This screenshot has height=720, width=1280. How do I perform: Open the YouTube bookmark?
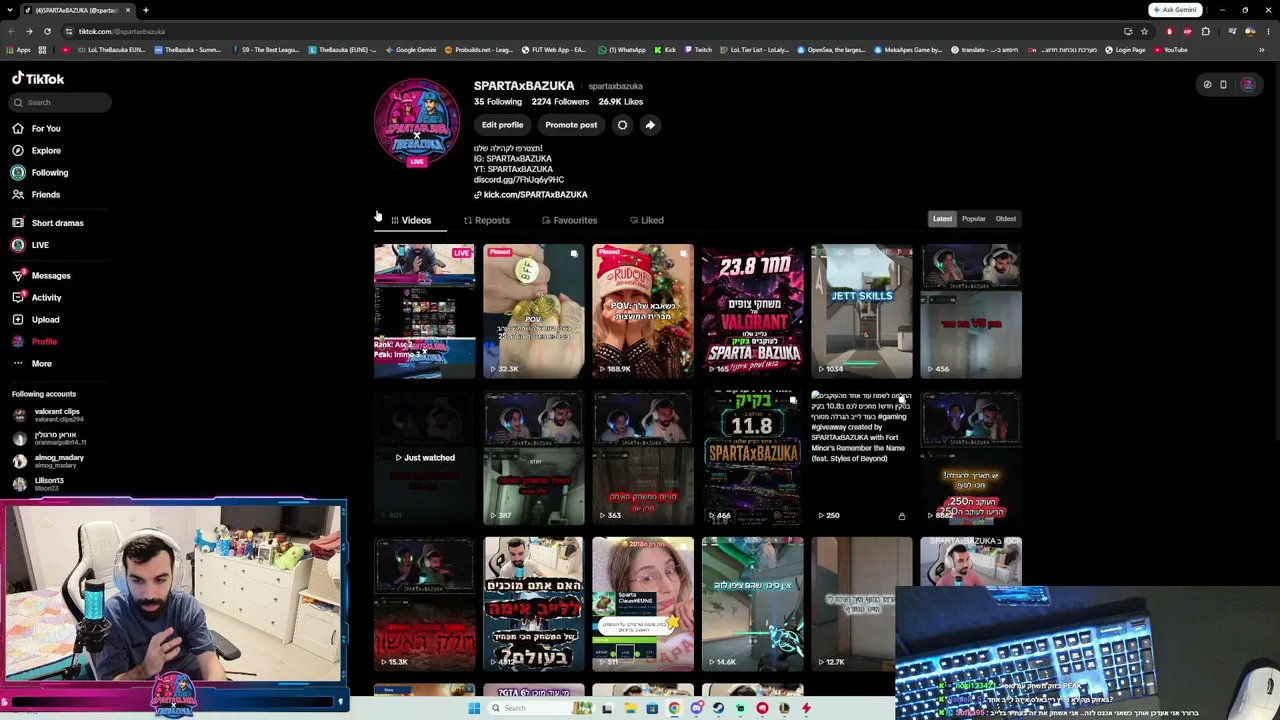tap(1170, 50)
